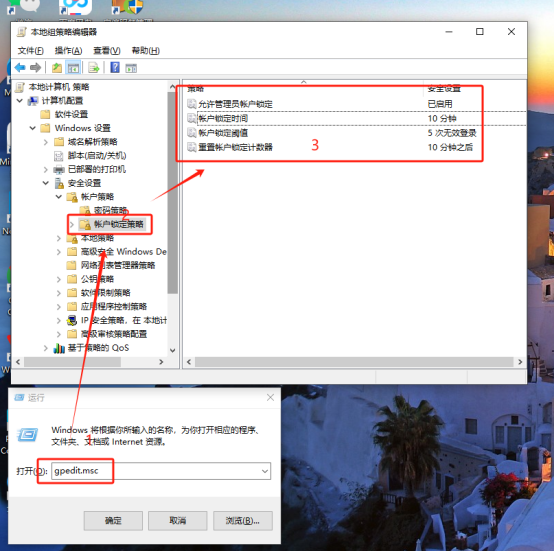Toggle the Show/Hide action pane icon
This screenshot has width=554, height=551.
(131, 68)
